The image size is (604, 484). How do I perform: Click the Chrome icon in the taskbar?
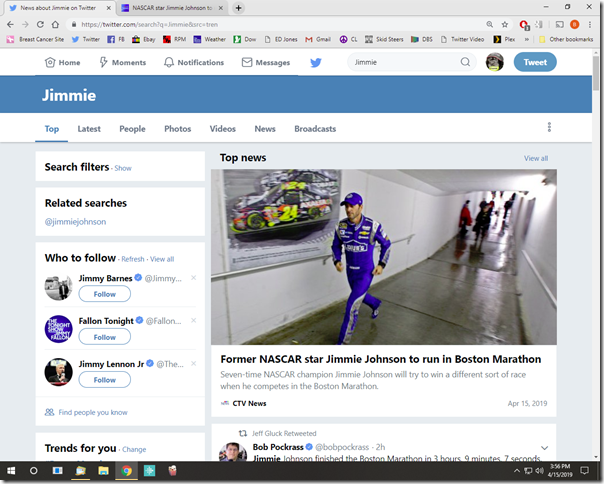pos(126,471)
